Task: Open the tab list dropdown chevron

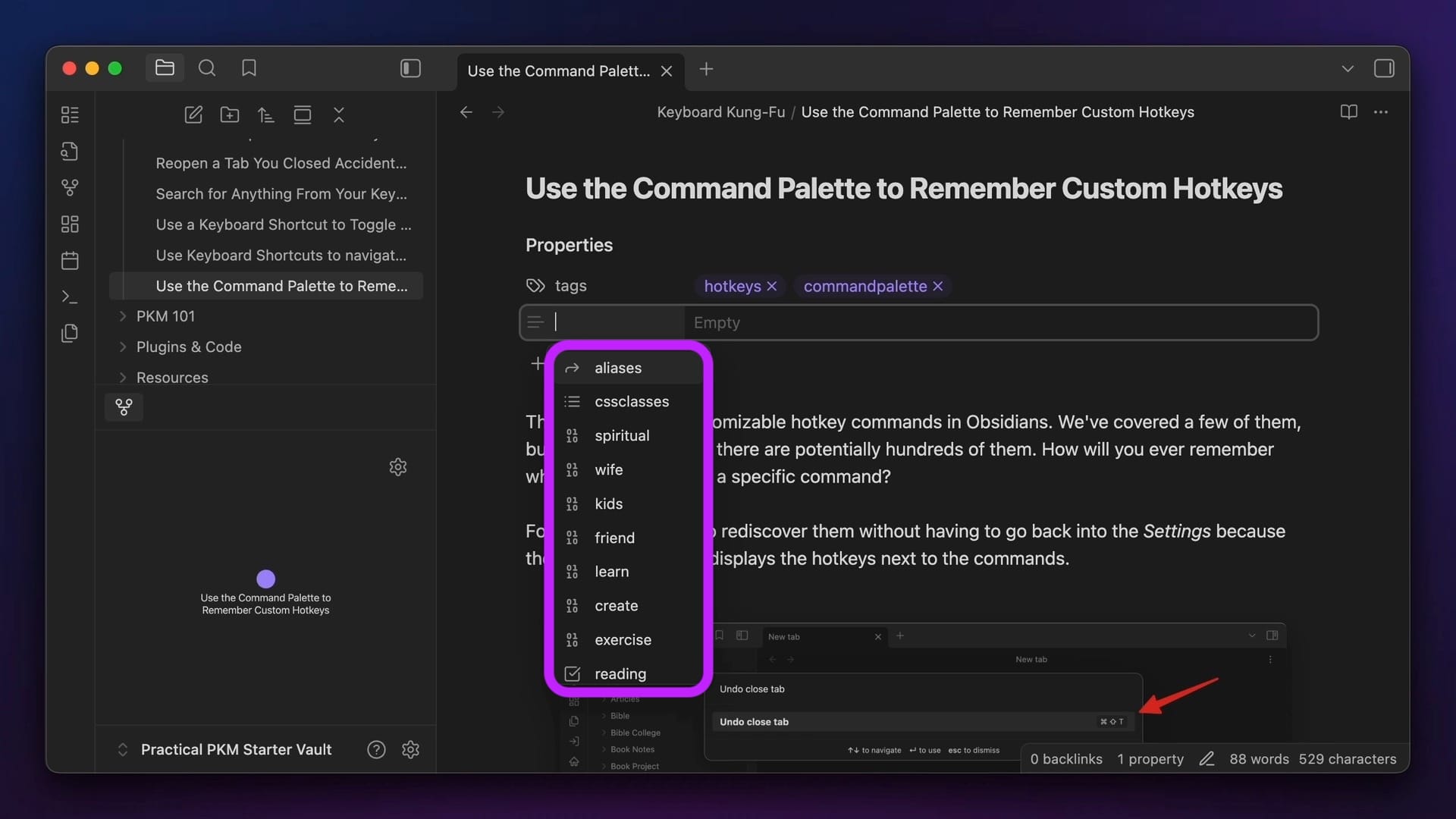Action: click(x=1348, y=68)
